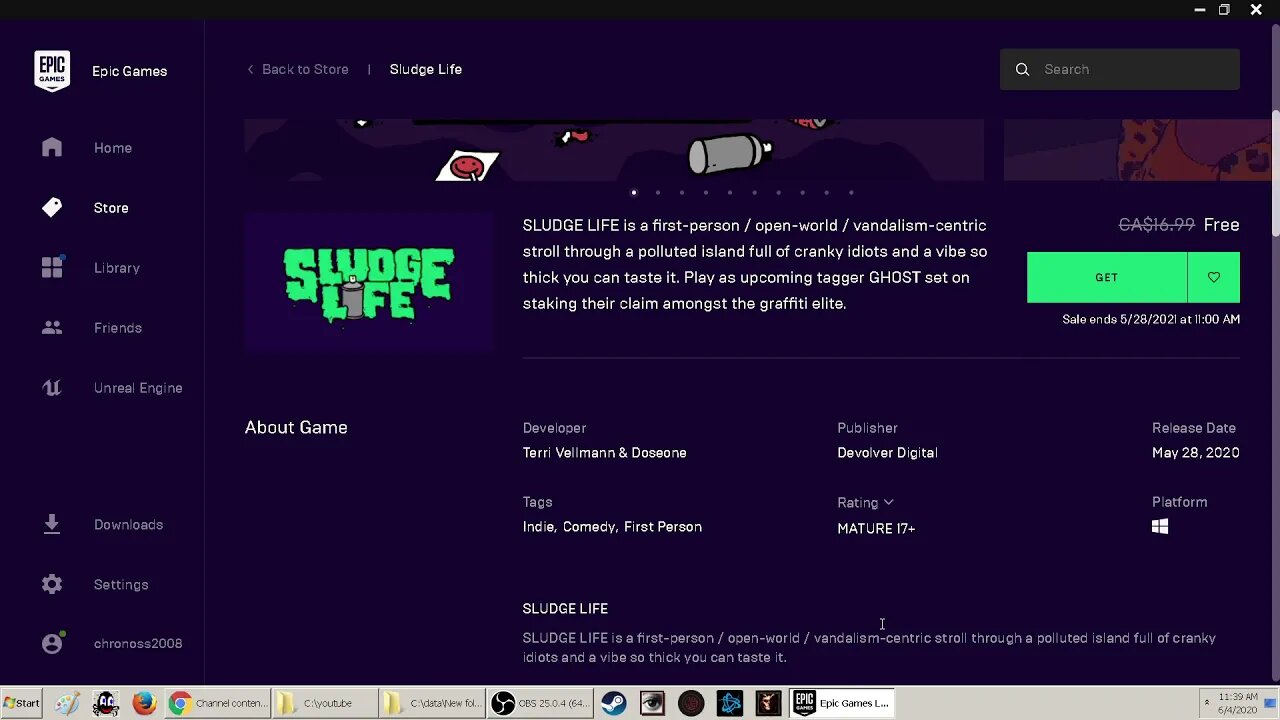Image resolution: width=1280 pixels, height=720 pixels.
Task: Show hidden system tray icons
Action: 1205,703
